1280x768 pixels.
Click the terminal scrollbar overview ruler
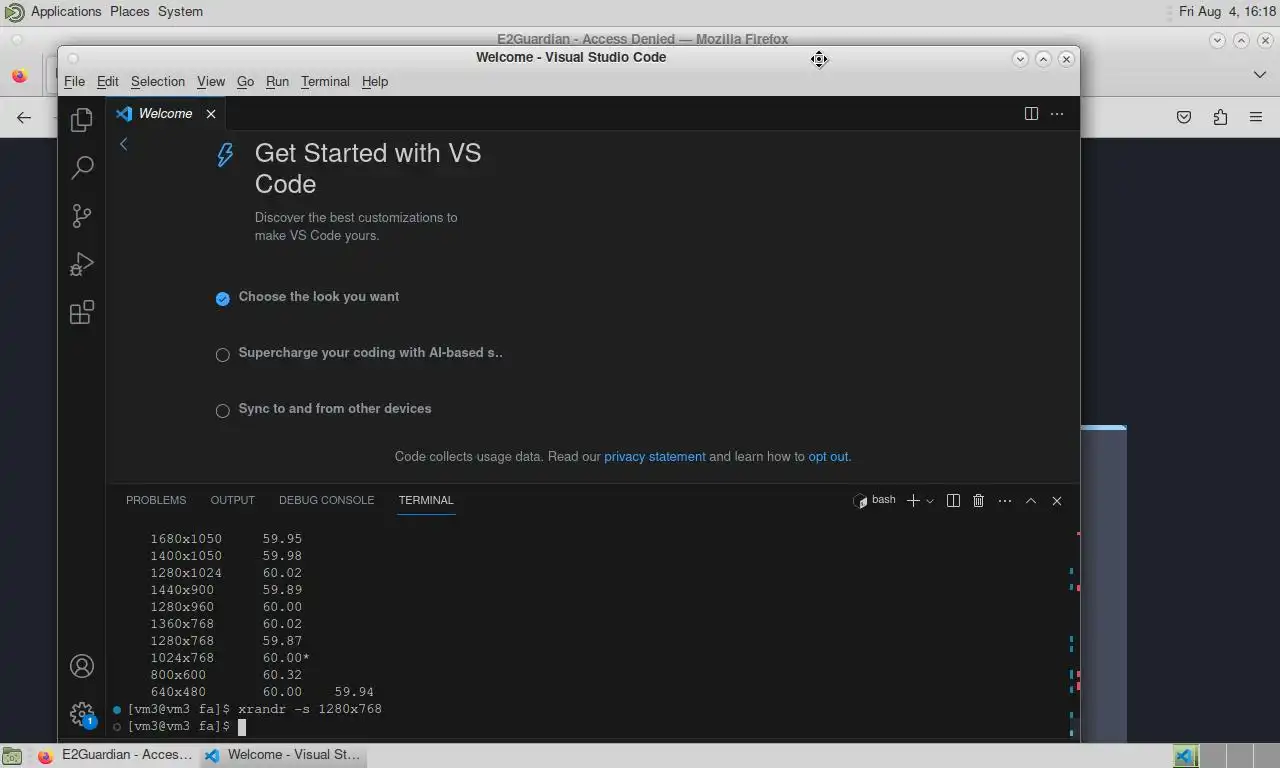click(x=1075, y=631)
